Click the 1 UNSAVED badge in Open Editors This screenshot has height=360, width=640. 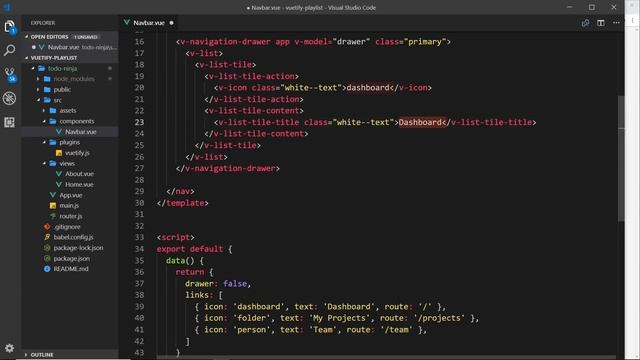86,37
